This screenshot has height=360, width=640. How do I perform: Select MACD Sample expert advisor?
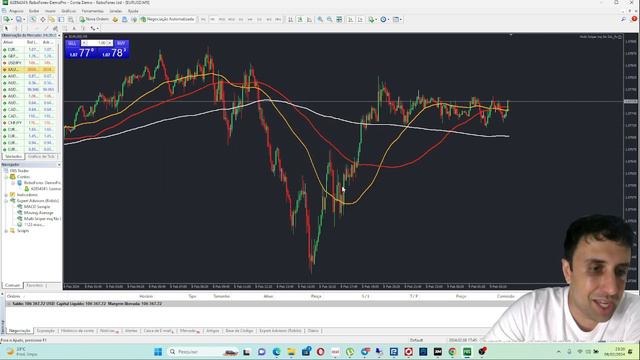coord(36,207)
